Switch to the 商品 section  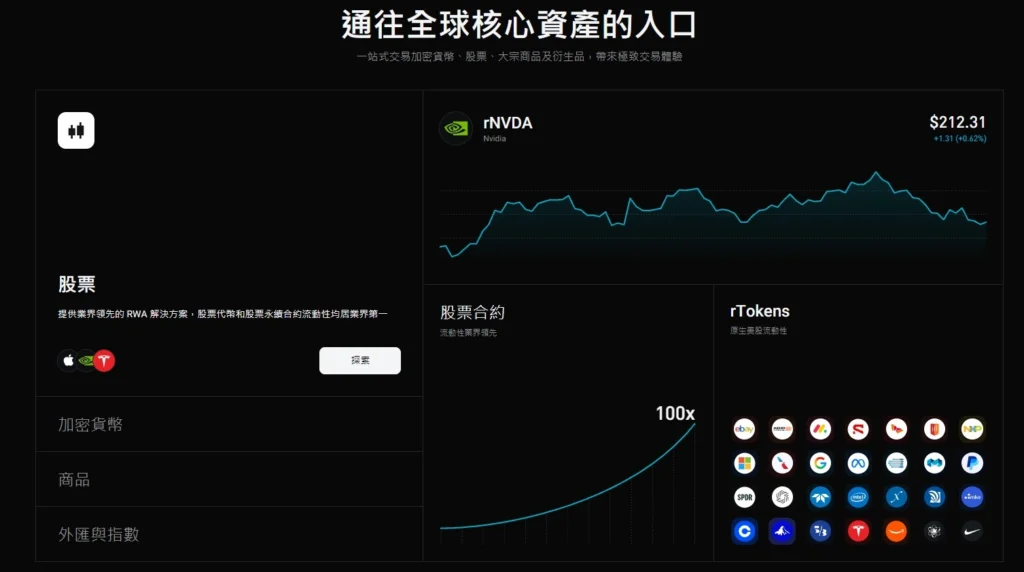[x=229, y=479]
